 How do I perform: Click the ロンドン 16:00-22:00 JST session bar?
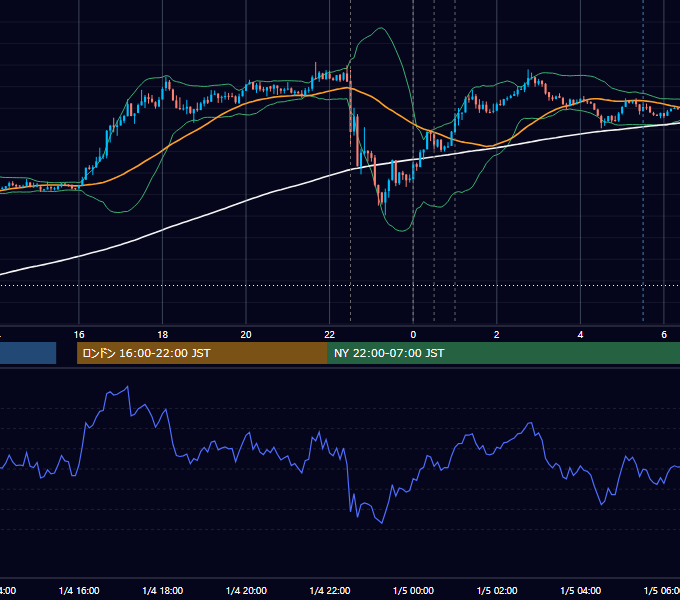(202, 353)
